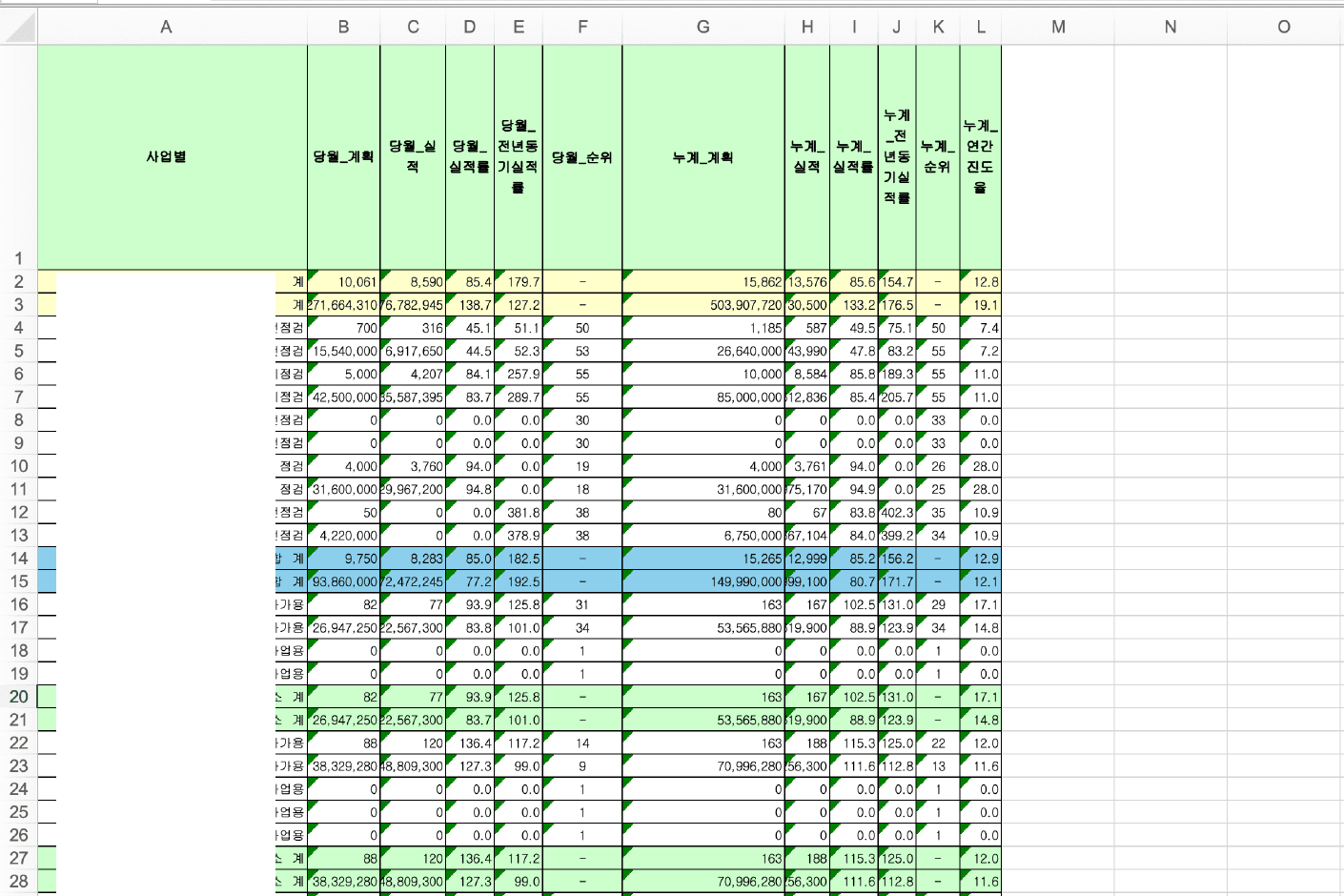Select cell containing 3,760
The height and width of the screenshot is (896, 1344).
(x=413, y=466)
